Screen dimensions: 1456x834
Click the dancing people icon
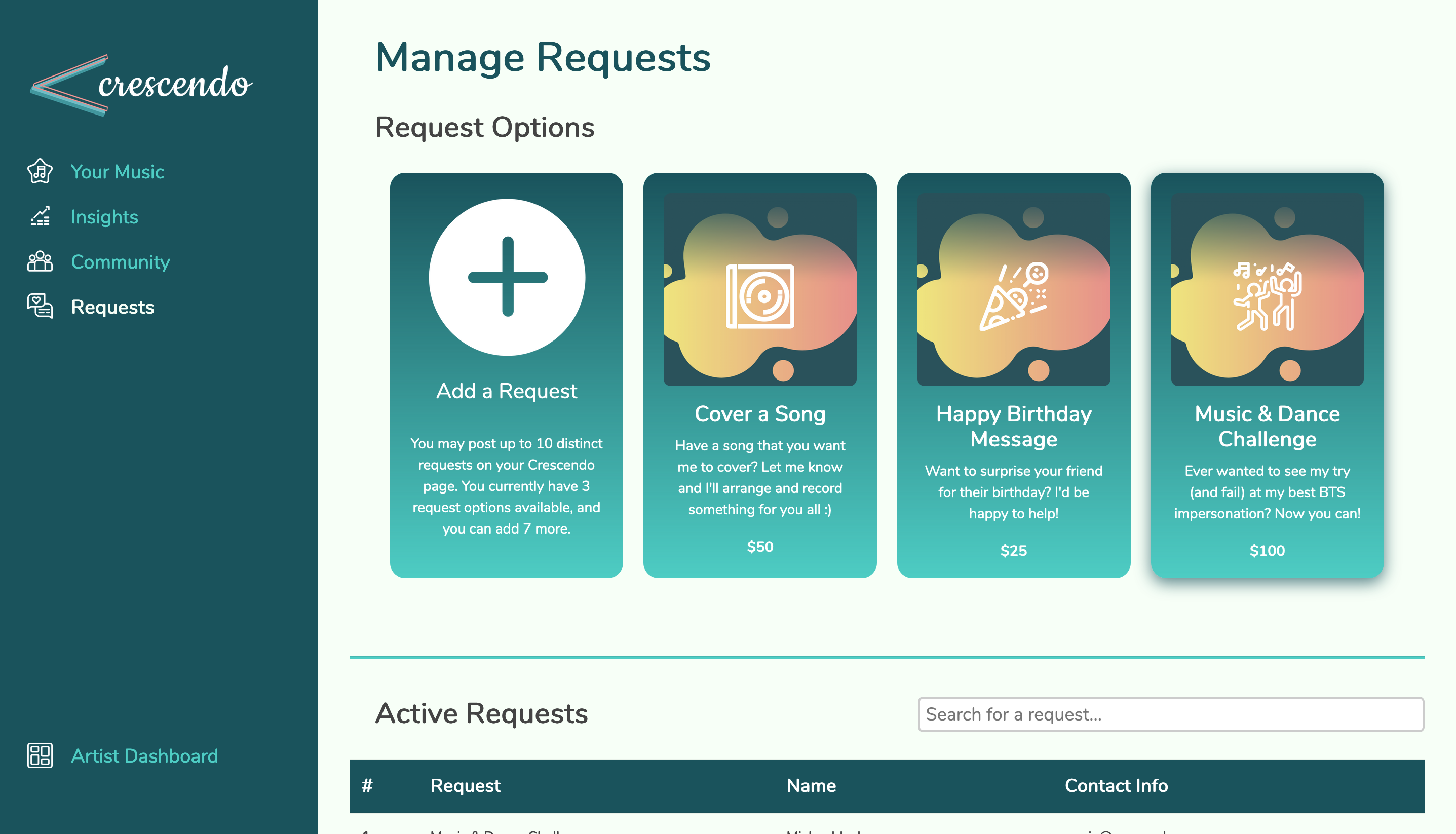pyautogui.click(x=1267, y=296)
